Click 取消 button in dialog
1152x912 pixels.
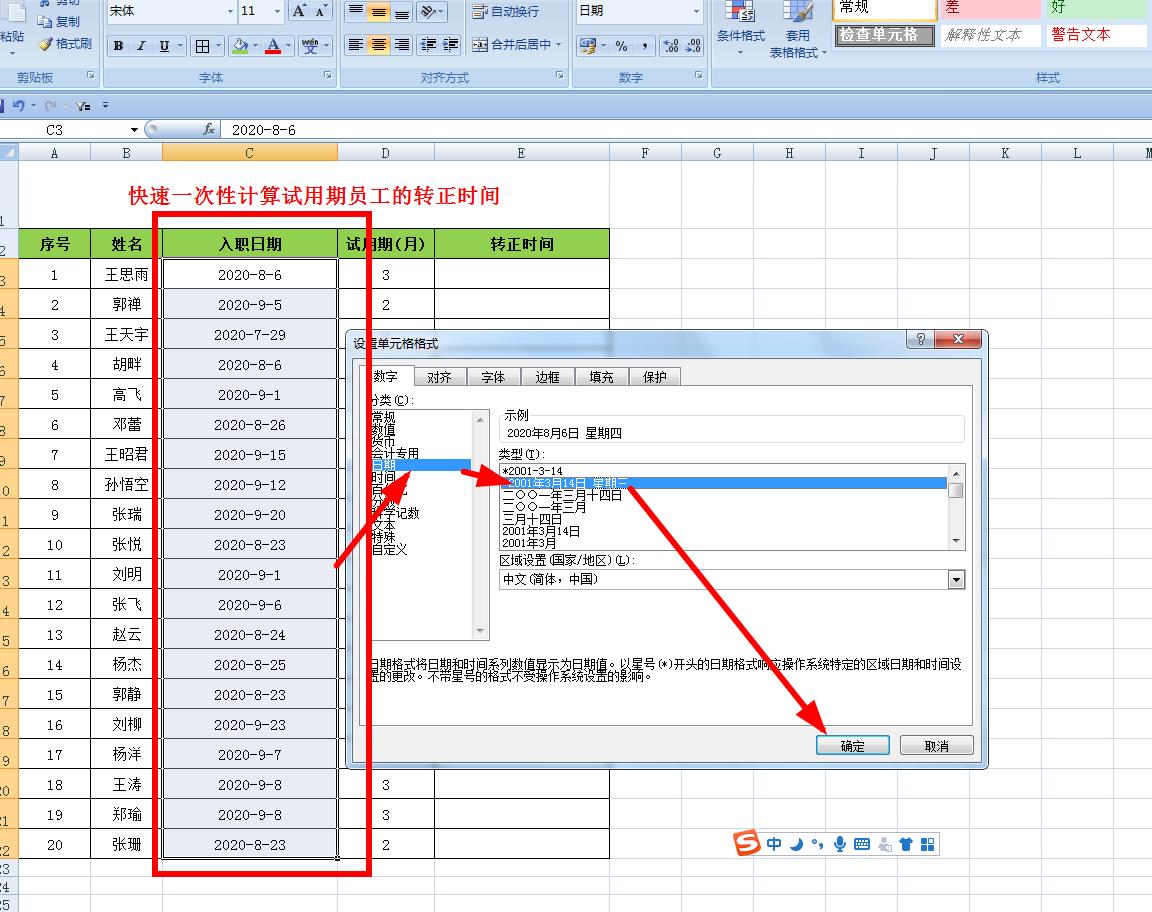(x=936, y=746)
